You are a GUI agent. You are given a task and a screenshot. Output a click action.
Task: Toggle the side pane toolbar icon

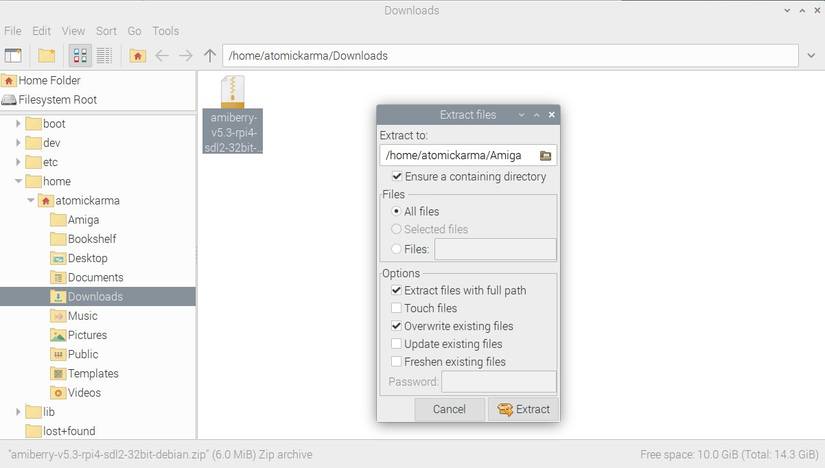click(13, 55)
